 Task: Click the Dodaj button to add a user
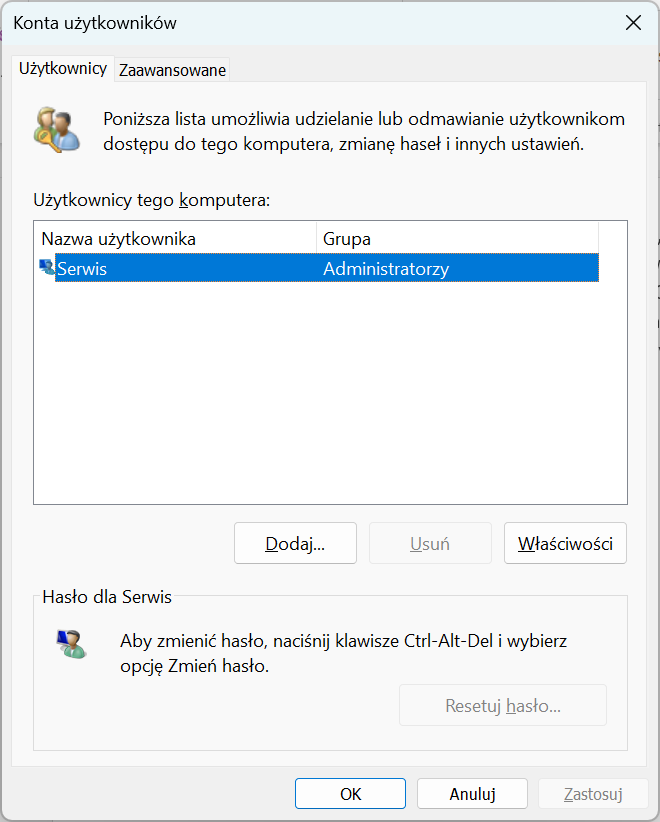click(x=294, y=543)
